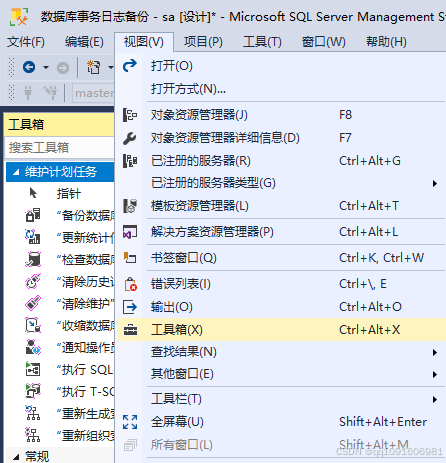This screenshot has width=446, height=463.
Task: Click the 通知操作员 task icon
Action: point(33,347)
